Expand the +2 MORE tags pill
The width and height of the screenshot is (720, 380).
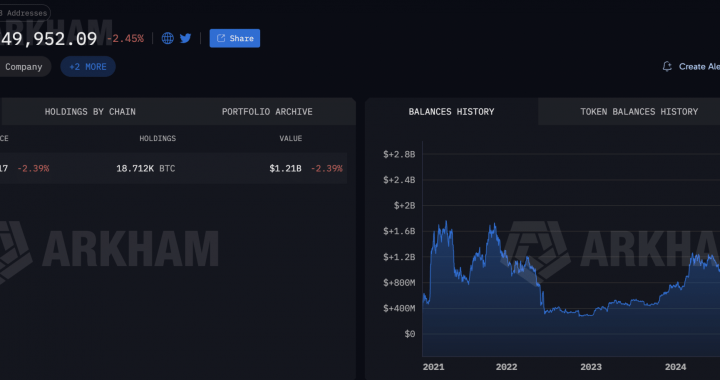[x=88, y=67]
